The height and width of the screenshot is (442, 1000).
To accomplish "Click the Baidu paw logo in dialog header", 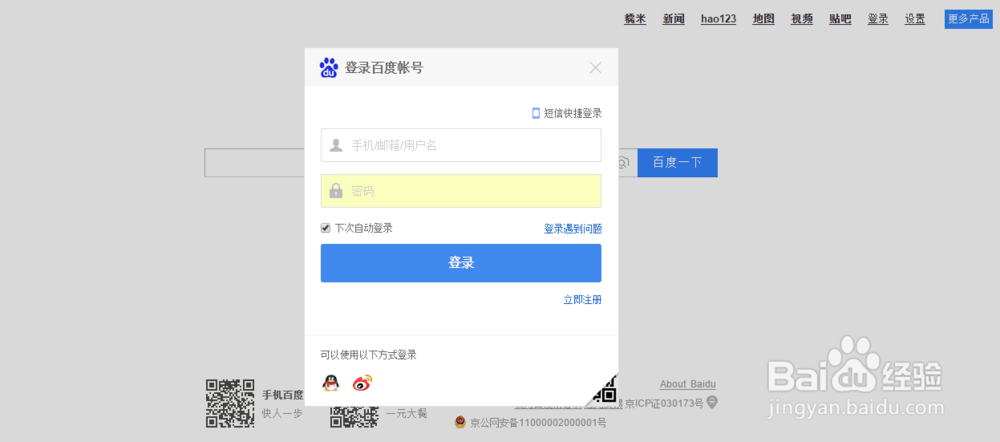I will [x=328, y=68].
